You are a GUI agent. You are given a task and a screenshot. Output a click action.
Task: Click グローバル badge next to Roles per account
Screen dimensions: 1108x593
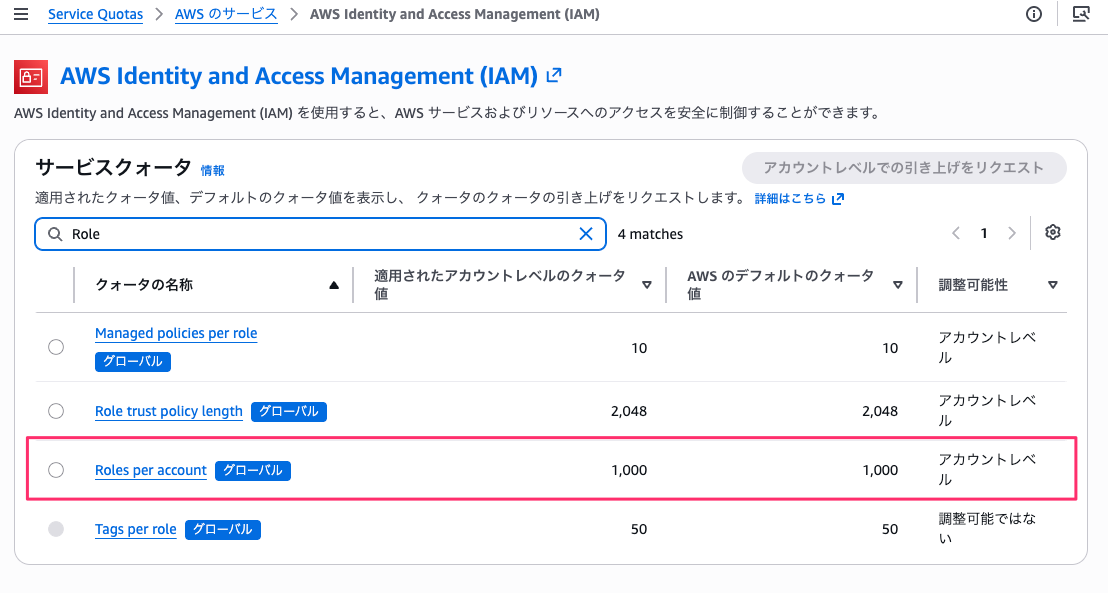(x=253, y=471)
